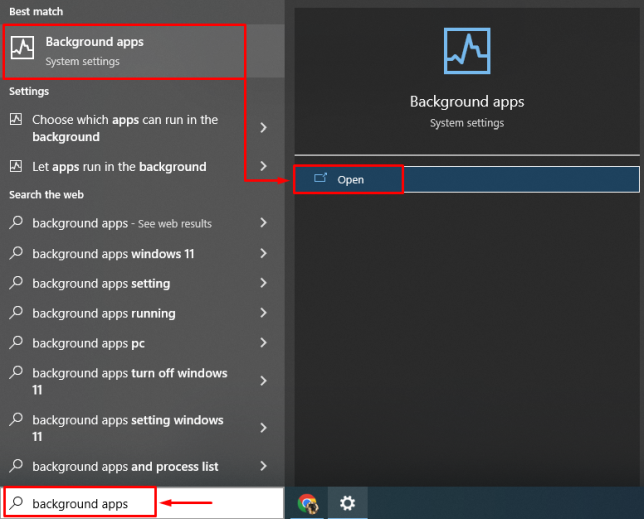
Task: Click the 'Search the web' heading
Action: [x=46, y=195]
